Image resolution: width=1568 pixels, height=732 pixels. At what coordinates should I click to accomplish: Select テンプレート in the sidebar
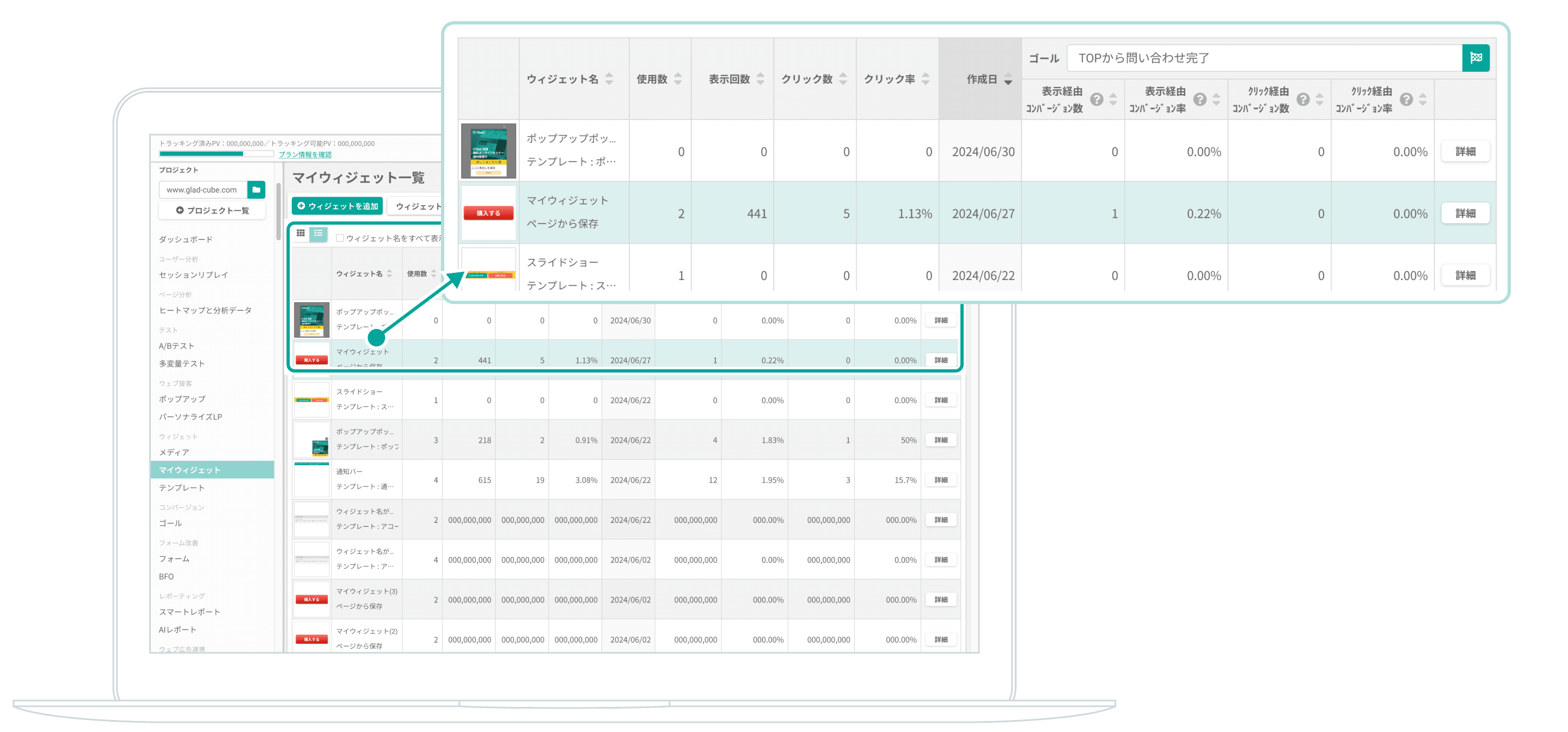[x=181, y=488]
